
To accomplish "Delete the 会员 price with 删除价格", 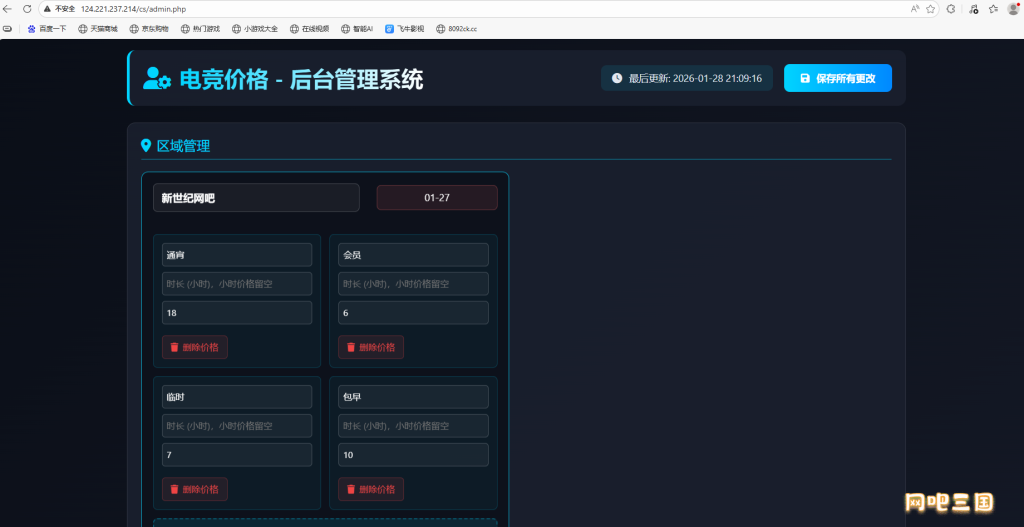I will click(371, 347).
